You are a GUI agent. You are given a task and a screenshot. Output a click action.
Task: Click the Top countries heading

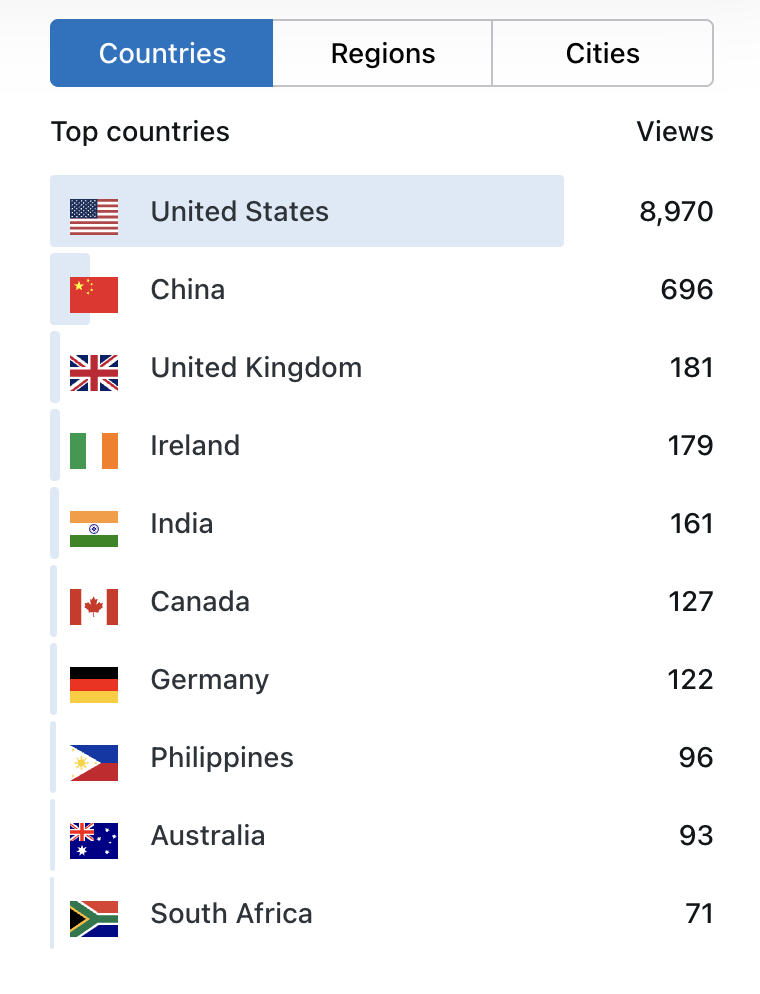[x=140, y=132]
